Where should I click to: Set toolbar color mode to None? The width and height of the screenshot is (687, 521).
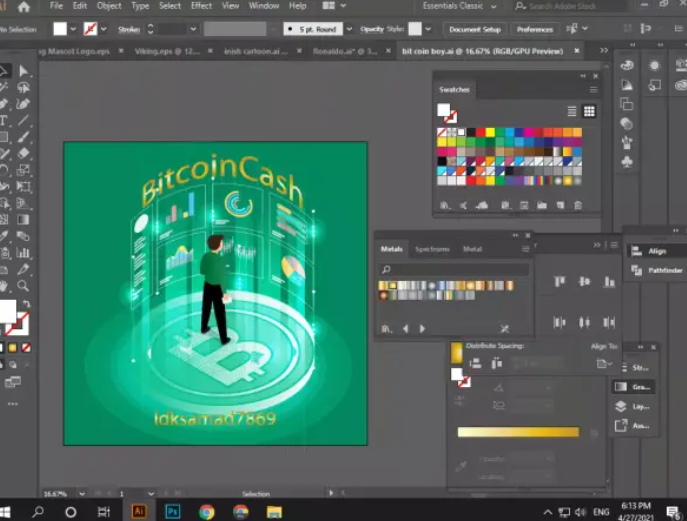(26, 348)
